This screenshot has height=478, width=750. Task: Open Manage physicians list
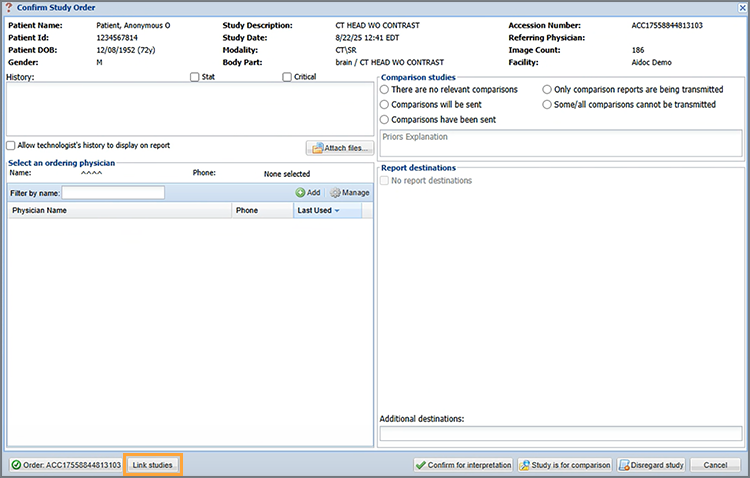click(x=349, y=192)
